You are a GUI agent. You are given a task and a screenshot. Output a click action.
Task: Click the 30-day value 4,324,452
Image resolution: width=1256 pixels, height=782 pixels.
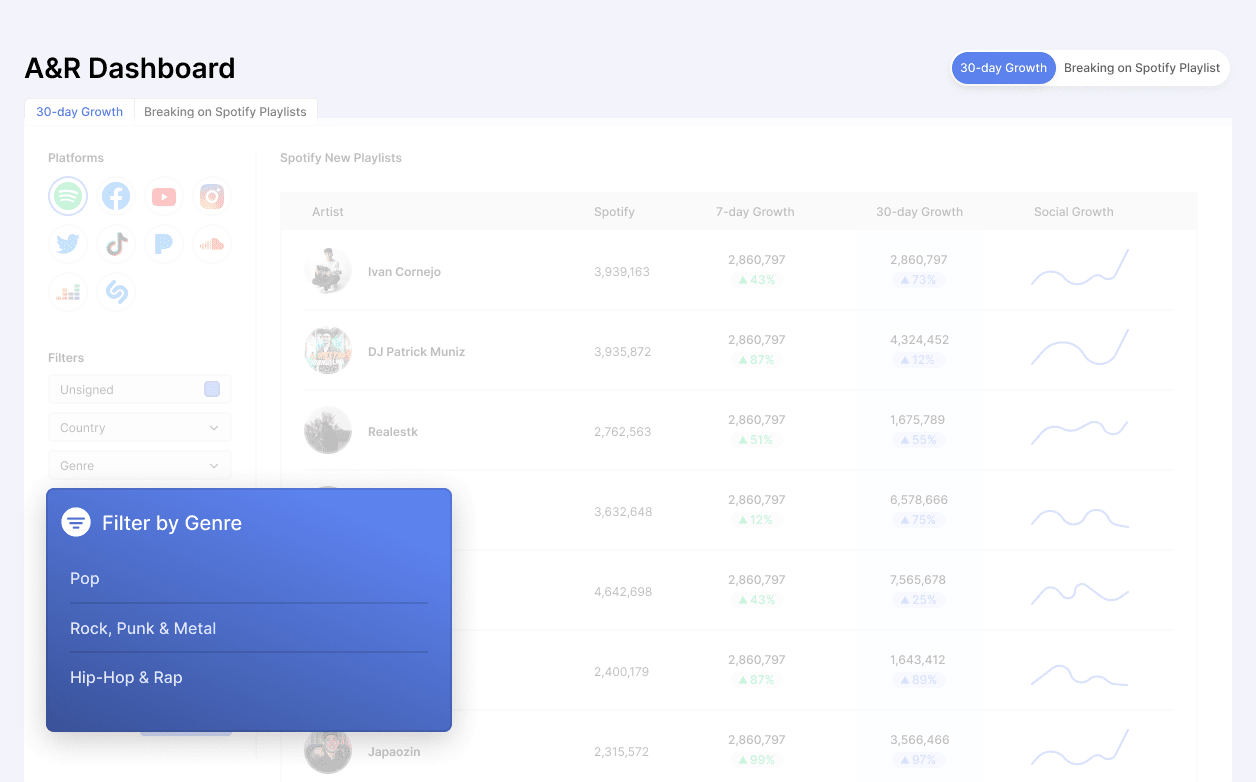click(919, 340)
